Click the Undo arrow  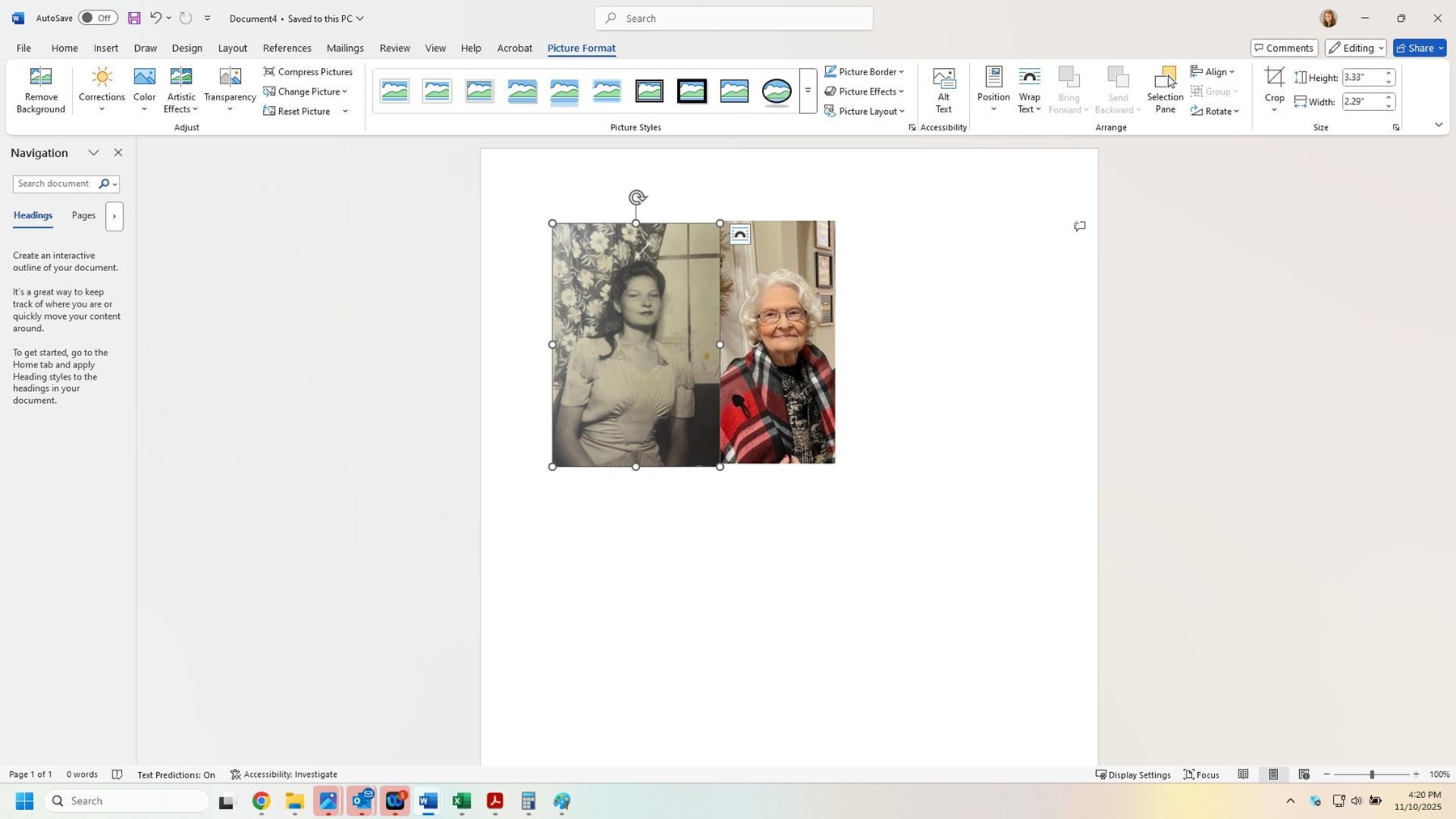(x=155, y=18)
